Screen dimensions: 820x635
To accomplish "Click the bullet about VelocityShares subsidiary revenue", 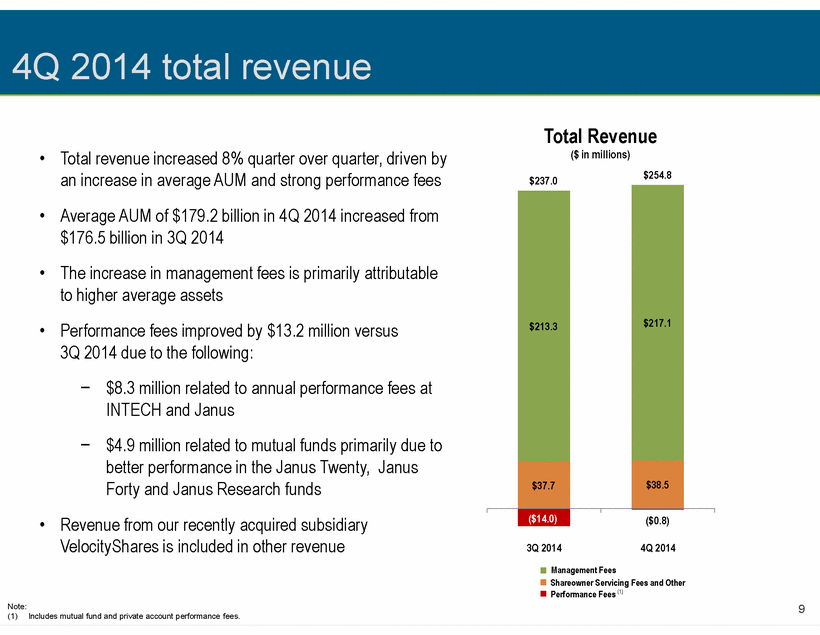I will point(213,536).
